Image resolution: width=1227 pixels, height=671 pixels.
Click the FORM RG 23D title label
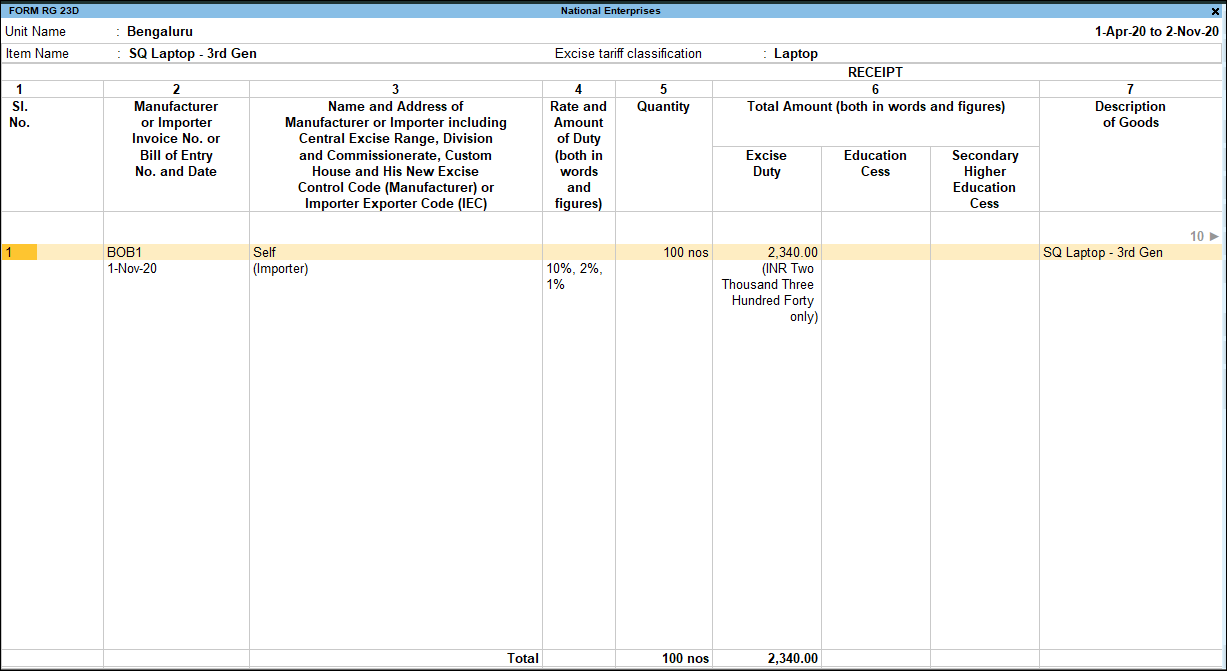point(44,11)
